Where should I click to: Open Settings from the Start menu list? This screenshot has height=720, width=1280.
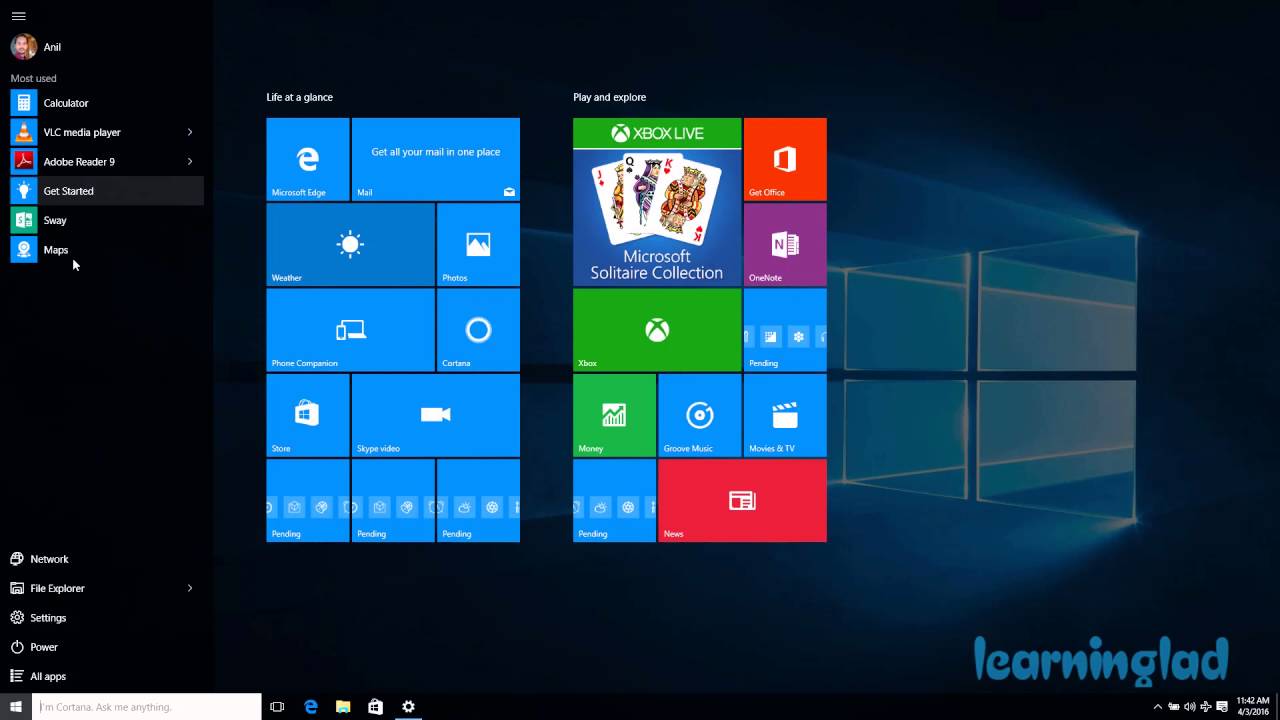pos(106,618)
